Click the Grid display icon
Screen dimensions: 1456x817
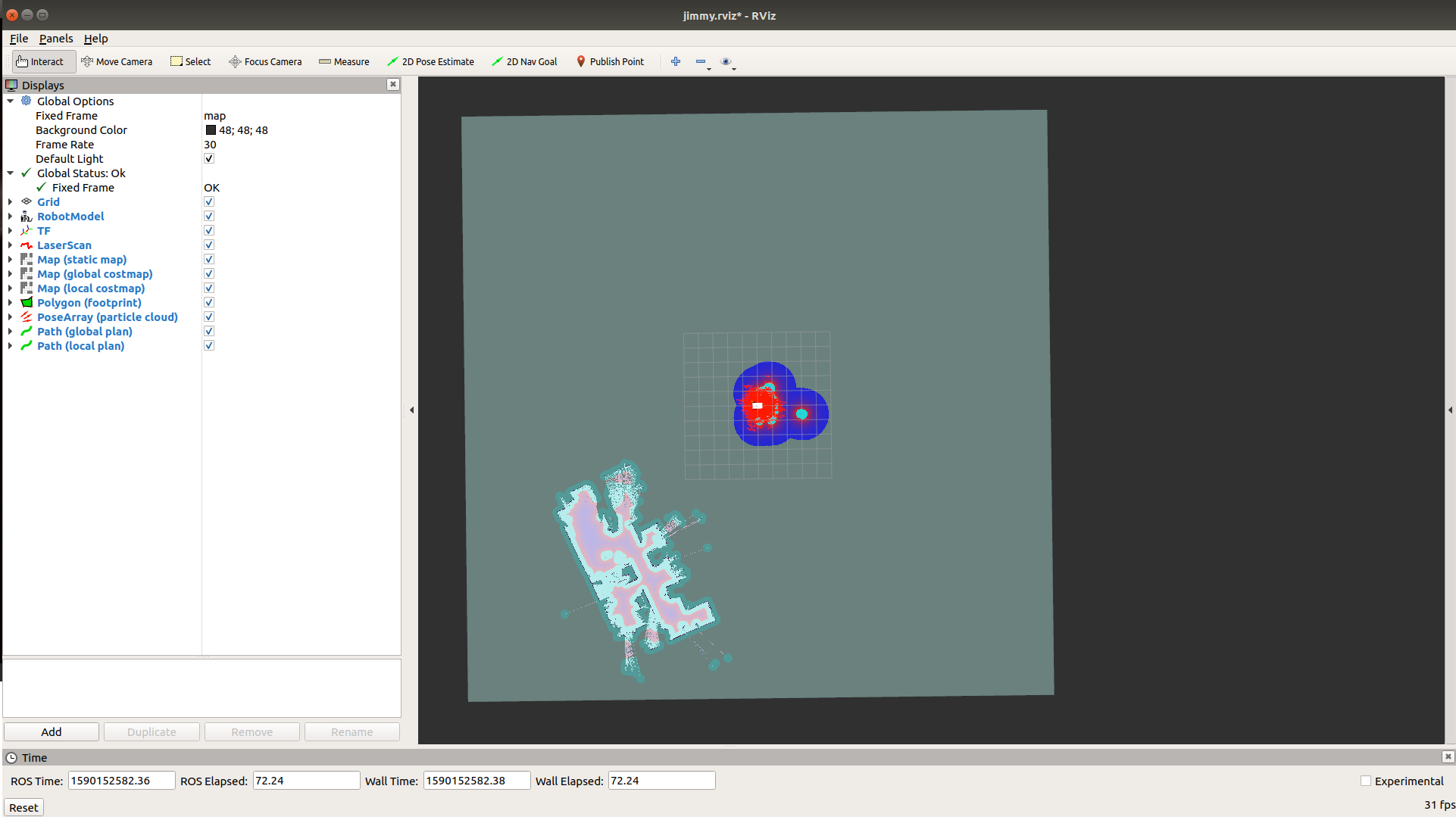click(x=27, y=201)
